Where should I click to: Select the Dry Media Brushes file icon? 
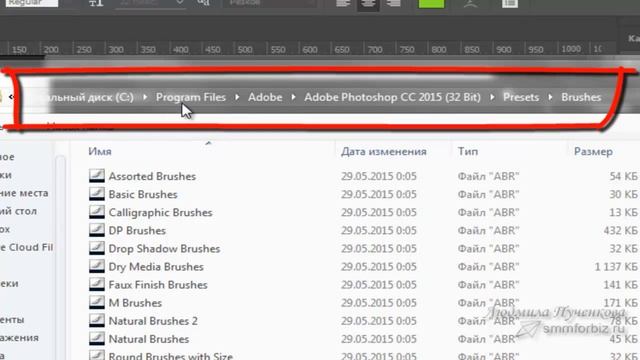coord(97,267)
